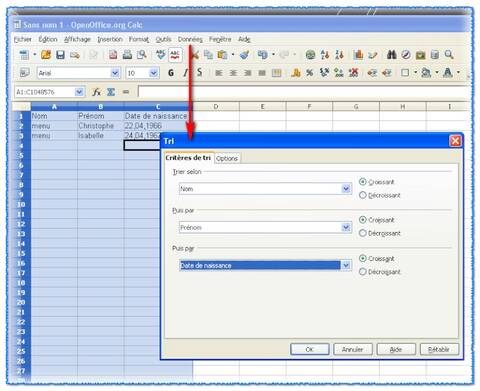Screen dimensions: 480x391
Task: Click the Navigator compass icon
Action: (x=406, y=55)
